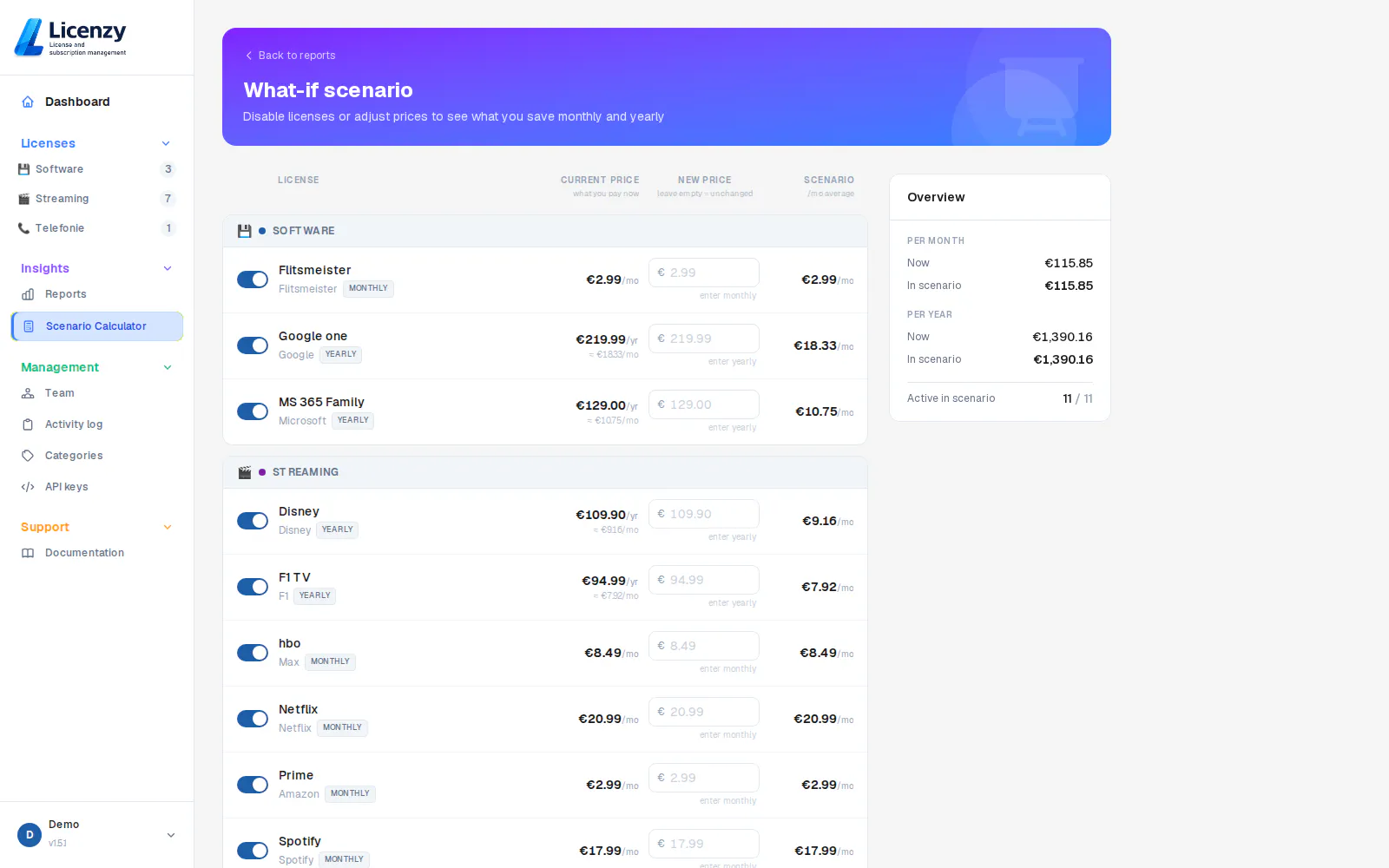Click the F1 TV new price input
The height and width of the screenshot is (868, 1389).
coord(704,580)
